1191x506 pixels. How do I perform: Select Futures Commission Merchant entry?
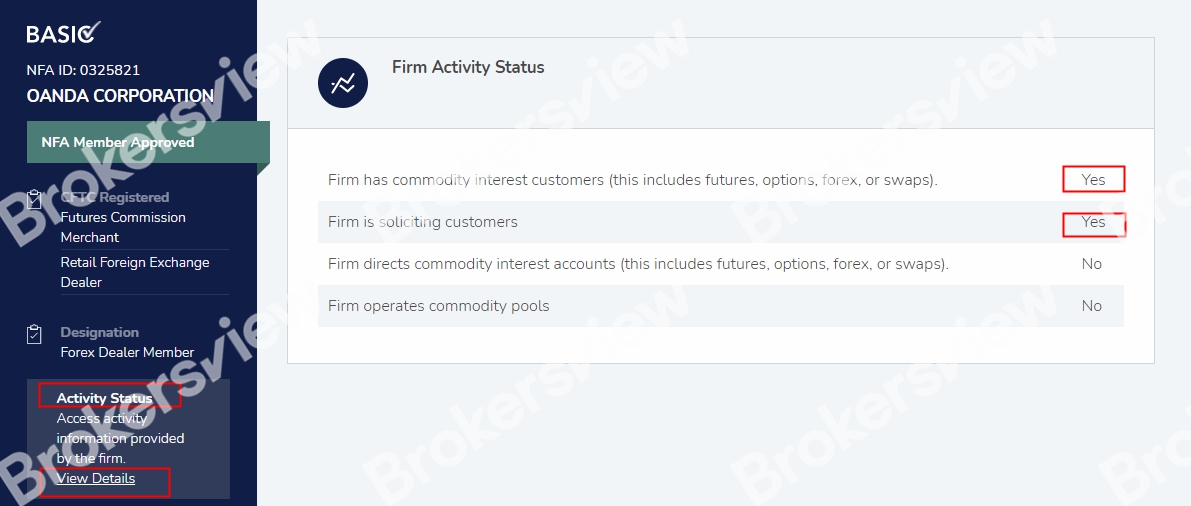click(x=123, y=227)
